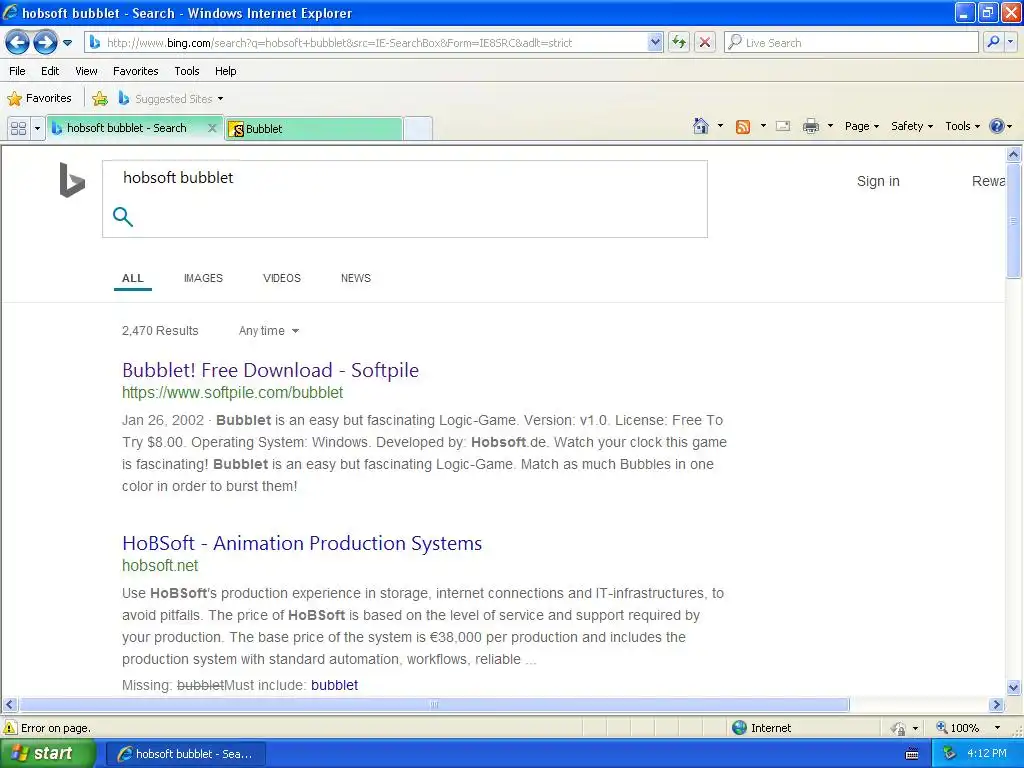Screen dimensions: 1024x768
Task: Click the Error on page warning icon
Action: pyautogui.click(x=10, y=728)
